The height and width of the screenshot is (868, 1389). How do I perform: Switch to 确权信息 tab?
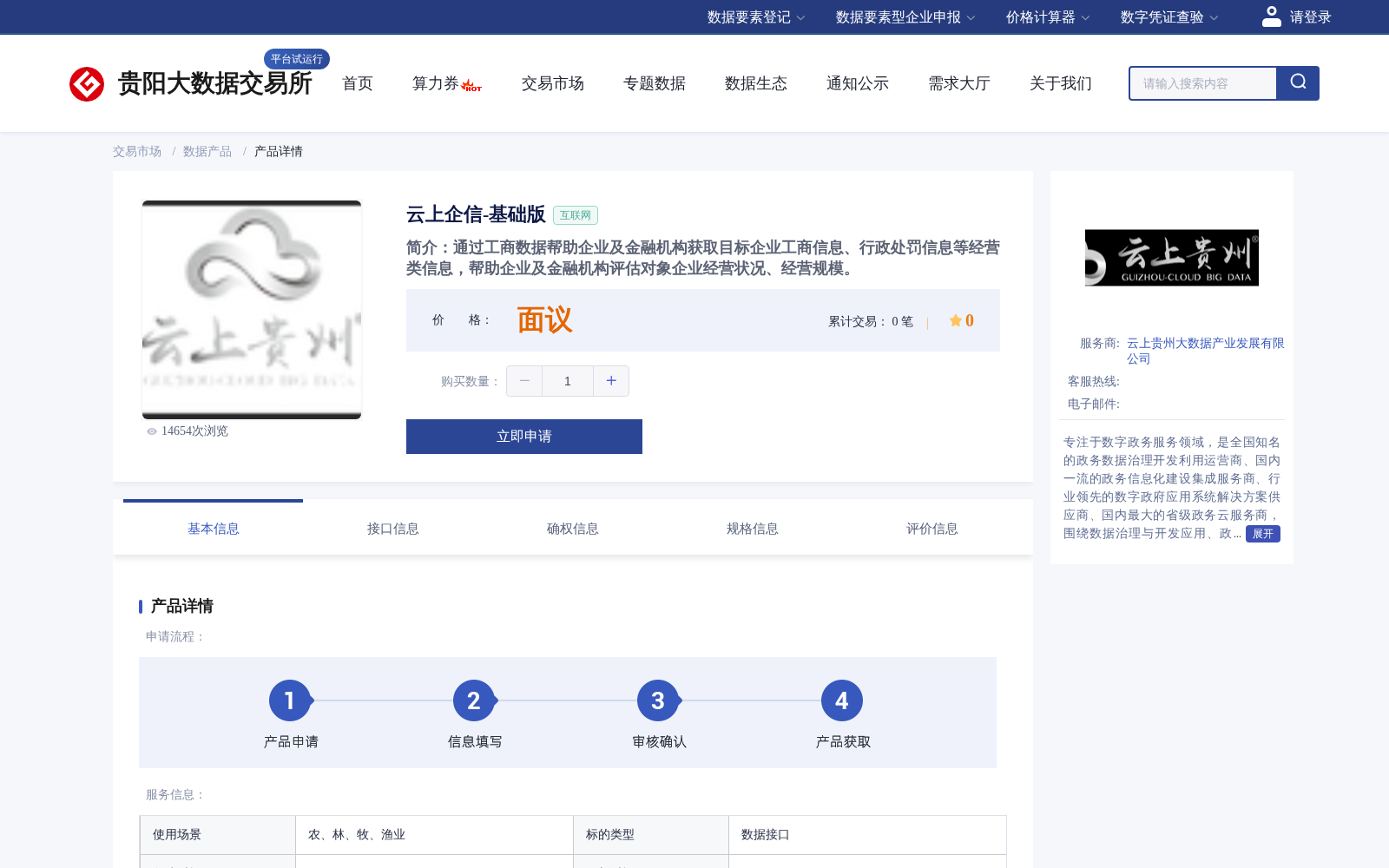[573, 529]
